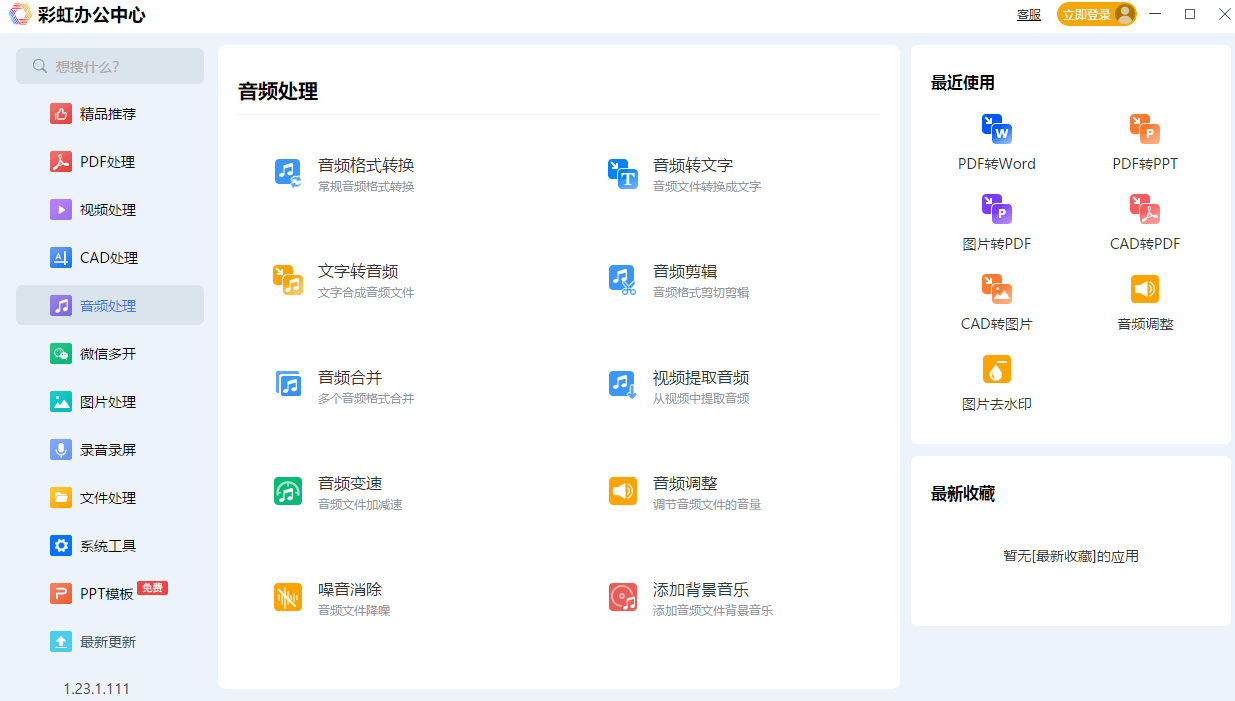The width and height of the screenshot is (1235, 701).
Task: Select the 微信多开 sidebar entry
Action: (x=110, y=353)
